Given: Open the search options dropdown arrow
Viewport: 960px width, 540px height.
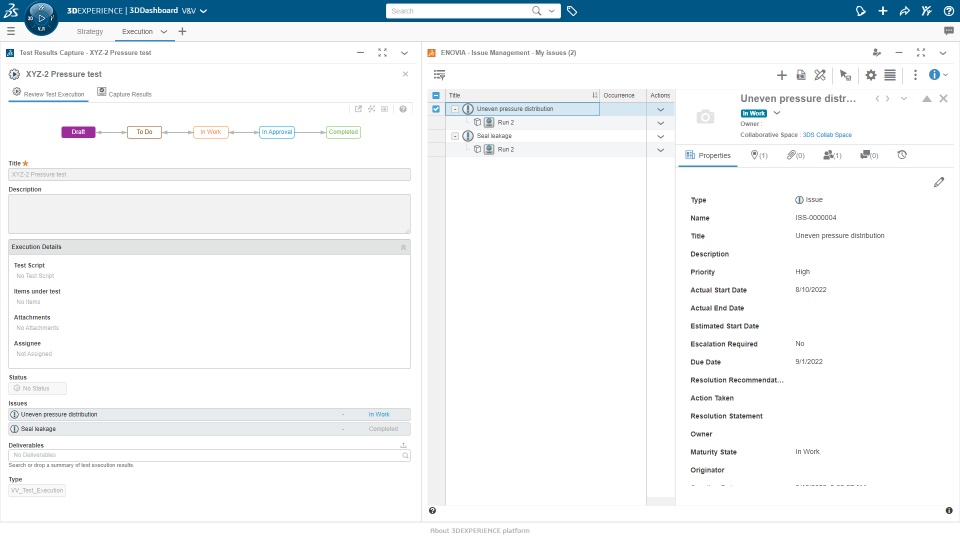Looking at the screenshot, I should tap(552, 11).
